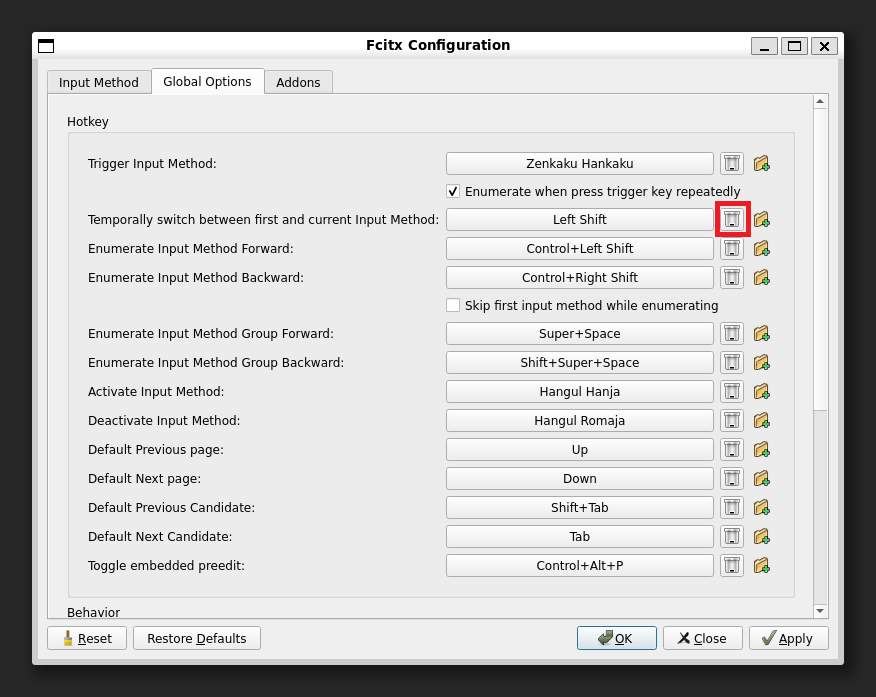Open the window menu icon in title bar

pyautogui.click(x=46, y=45)
